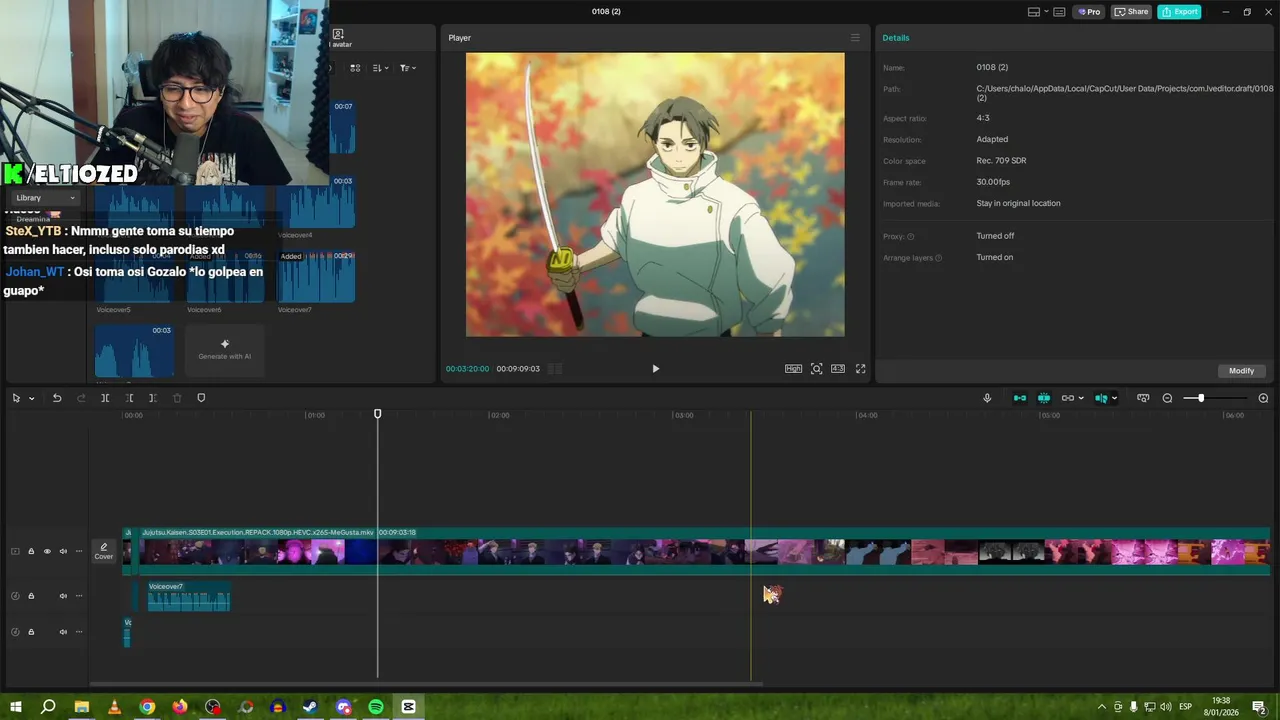Open Steam from the taskbar
The width and height of the screenshot is (1280, 720).
(310, 707)
